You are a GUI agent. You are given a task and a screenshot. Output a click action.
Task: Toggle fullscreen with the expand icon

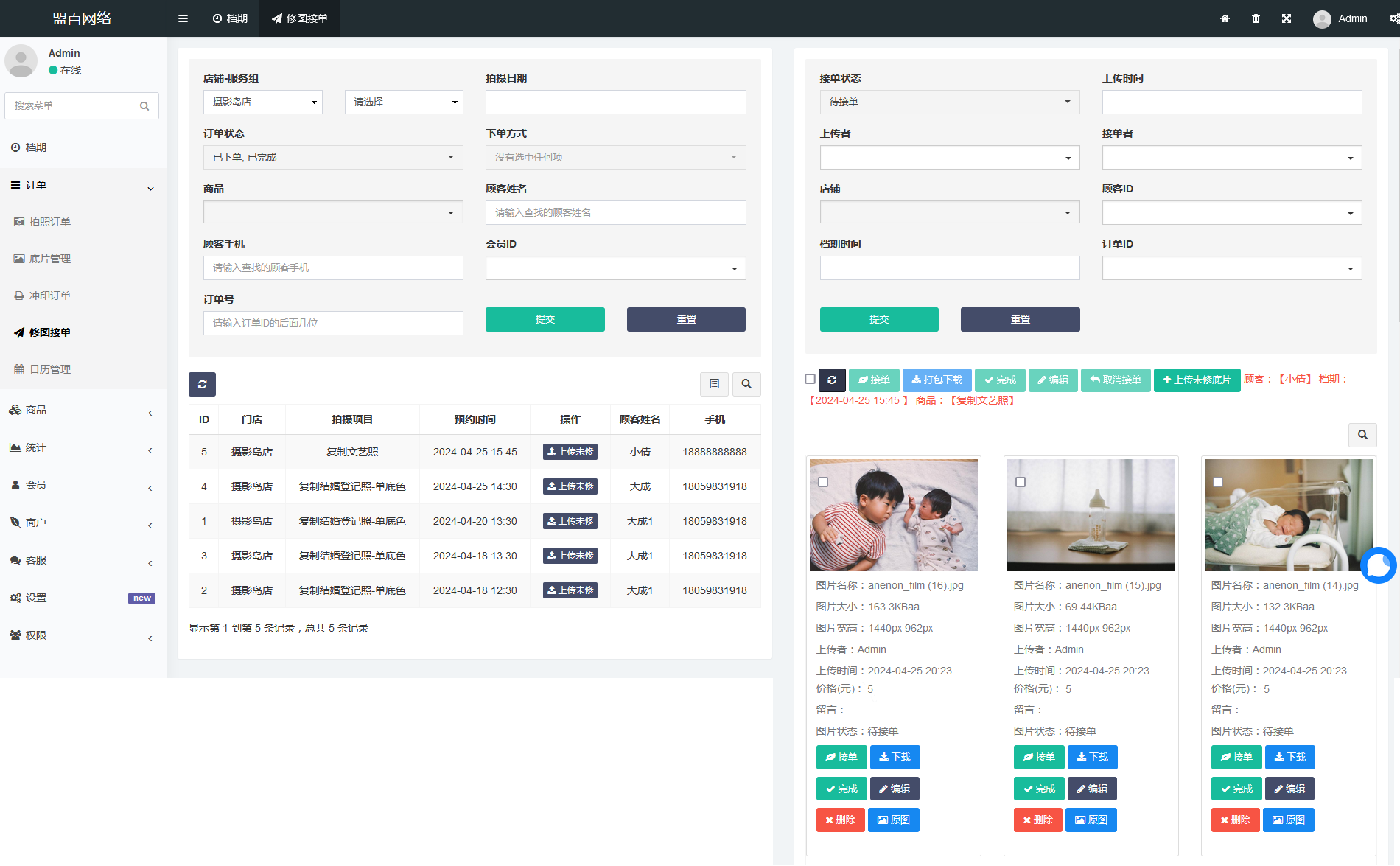coord(1287,18)
